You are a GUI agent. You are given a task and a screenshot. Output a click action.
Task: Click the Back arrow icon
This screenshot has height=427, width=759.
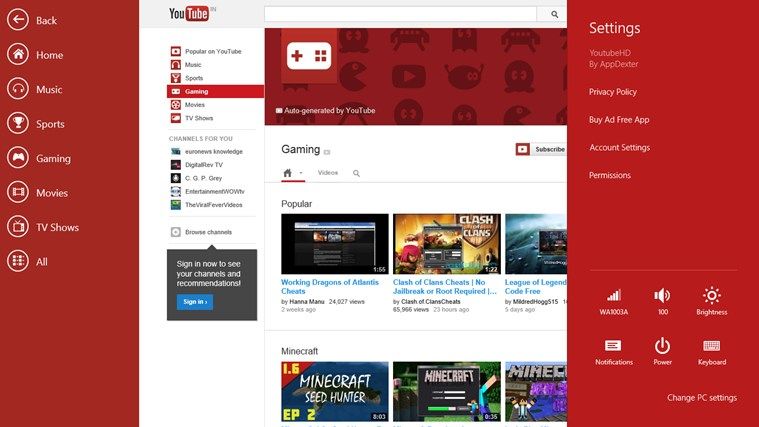18,20
